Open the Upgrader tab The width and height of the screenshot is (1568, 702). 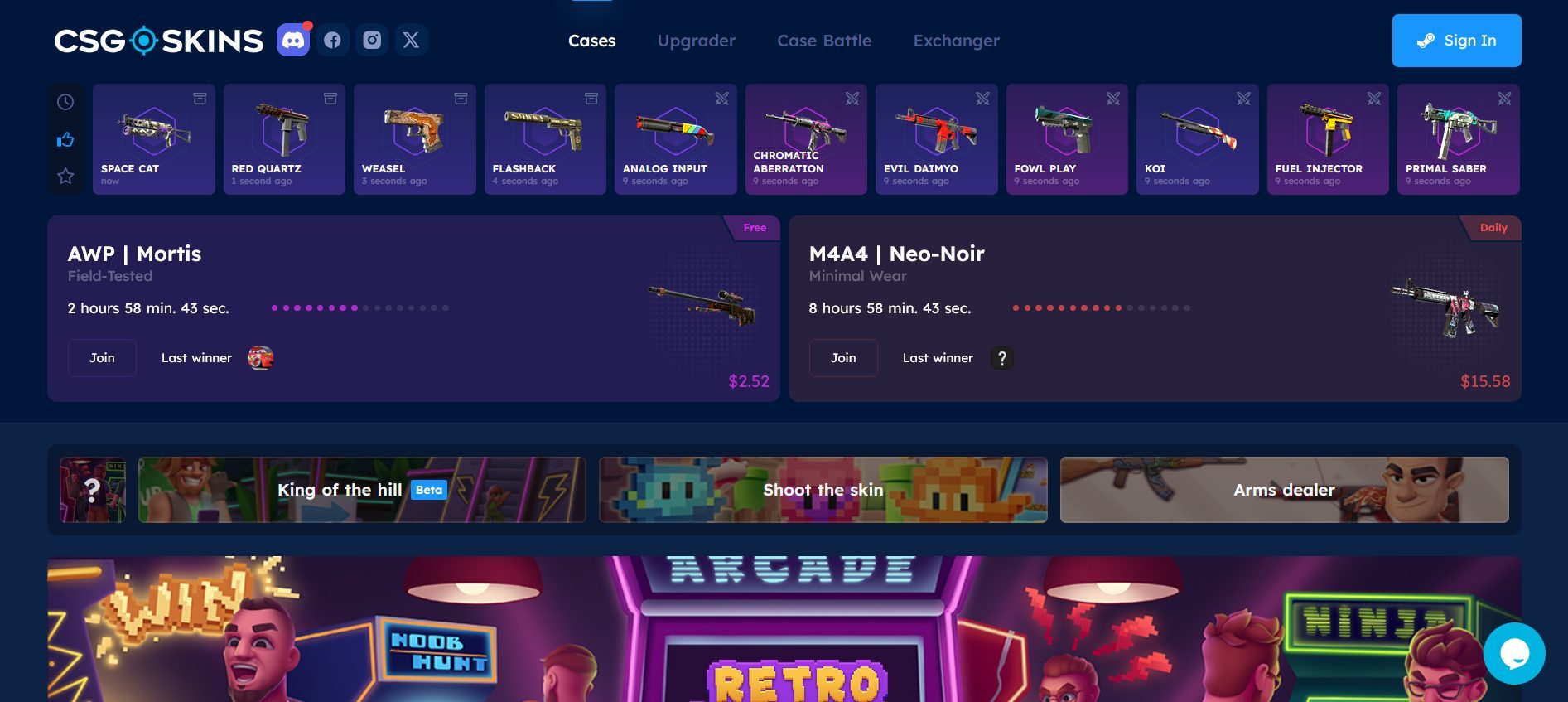point(696,41)
